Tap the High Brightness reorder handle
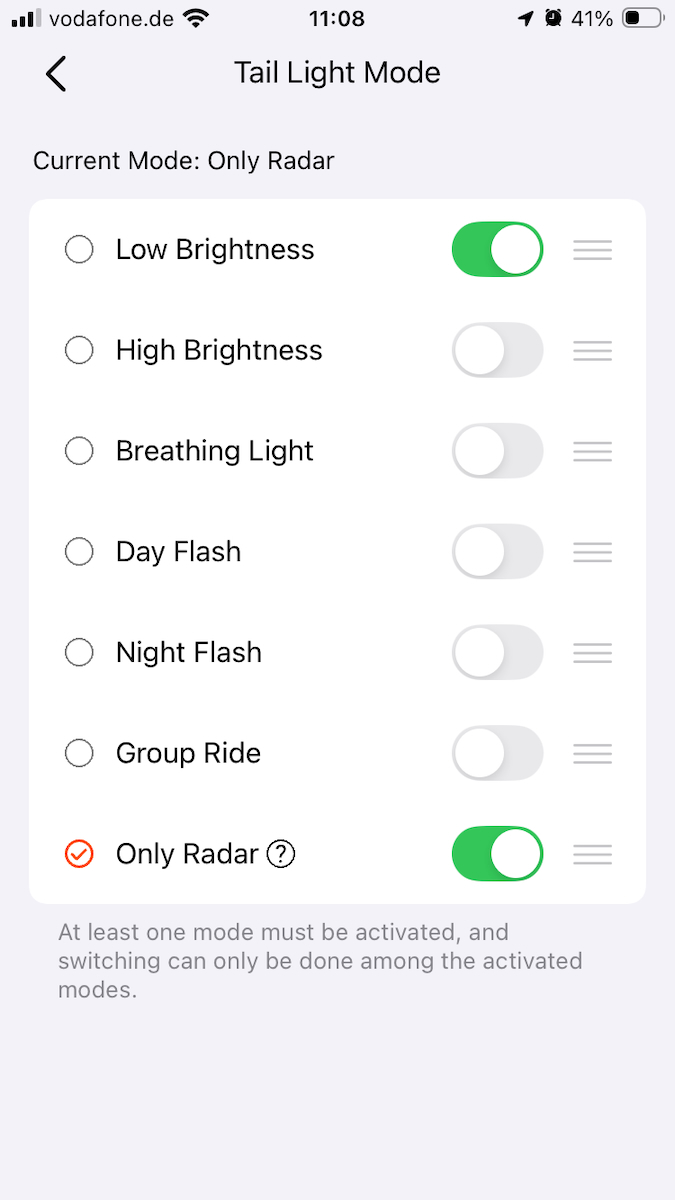The height and width of the screenshot is (1200, 675). coord(592,351)
